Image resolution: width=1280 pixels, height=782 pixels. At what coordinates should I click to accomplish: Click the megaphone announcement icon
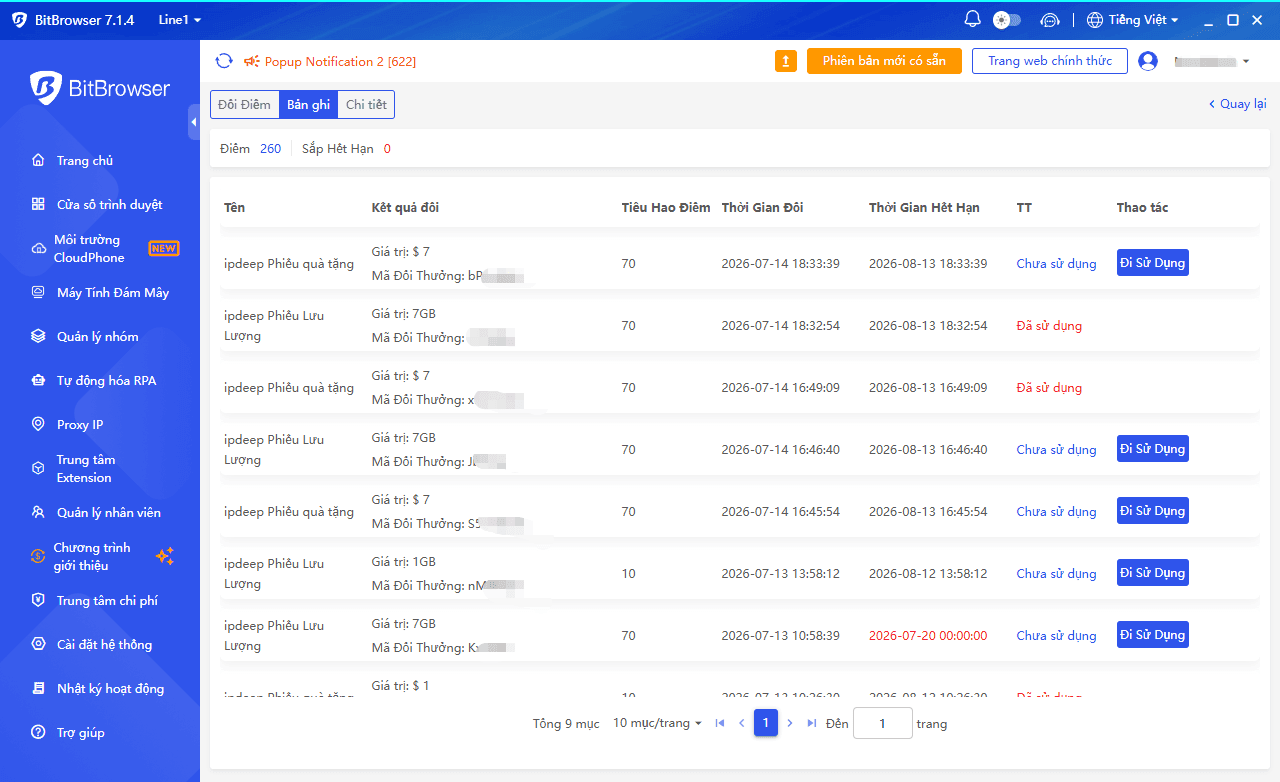tap(251, 61)
